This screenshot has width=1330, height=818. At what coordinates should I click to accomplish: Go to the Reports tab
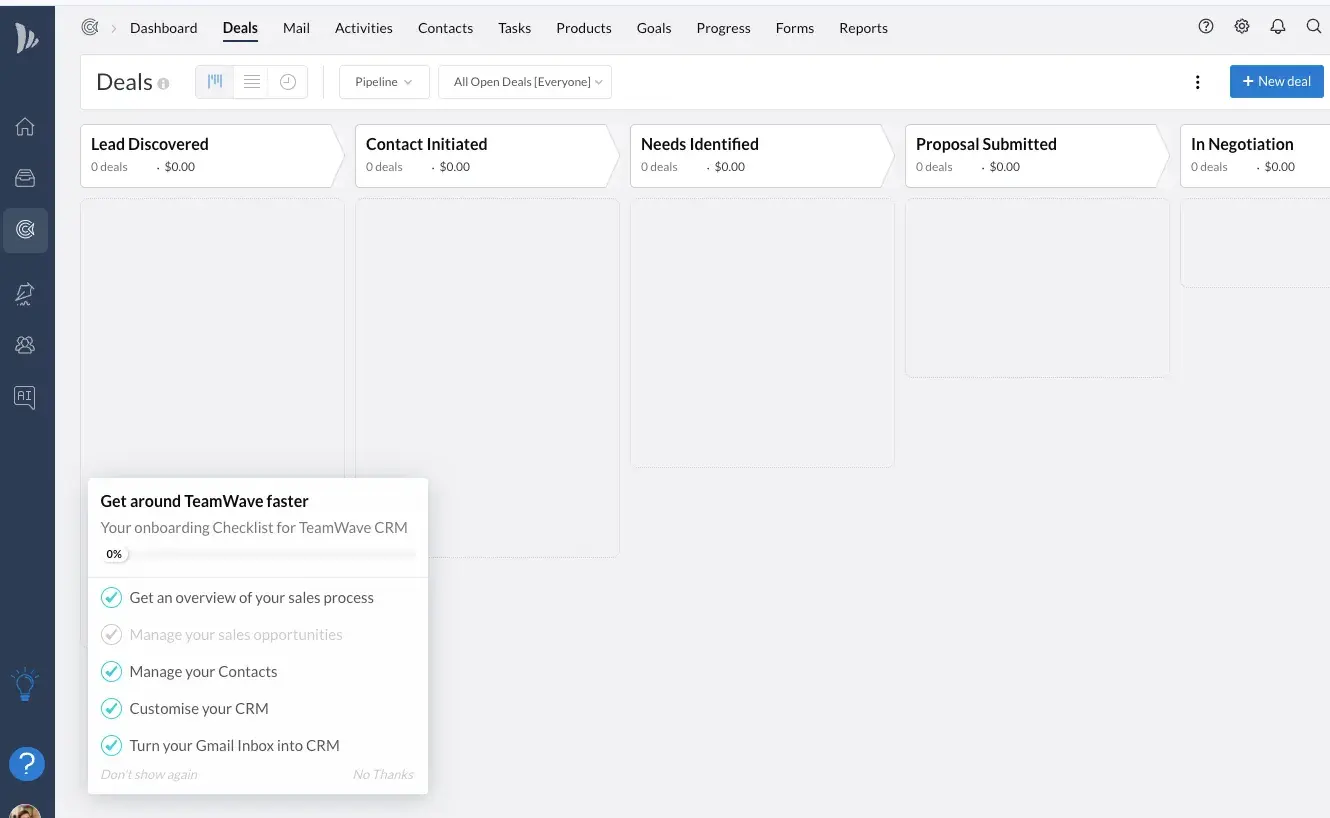click(863, 28)
